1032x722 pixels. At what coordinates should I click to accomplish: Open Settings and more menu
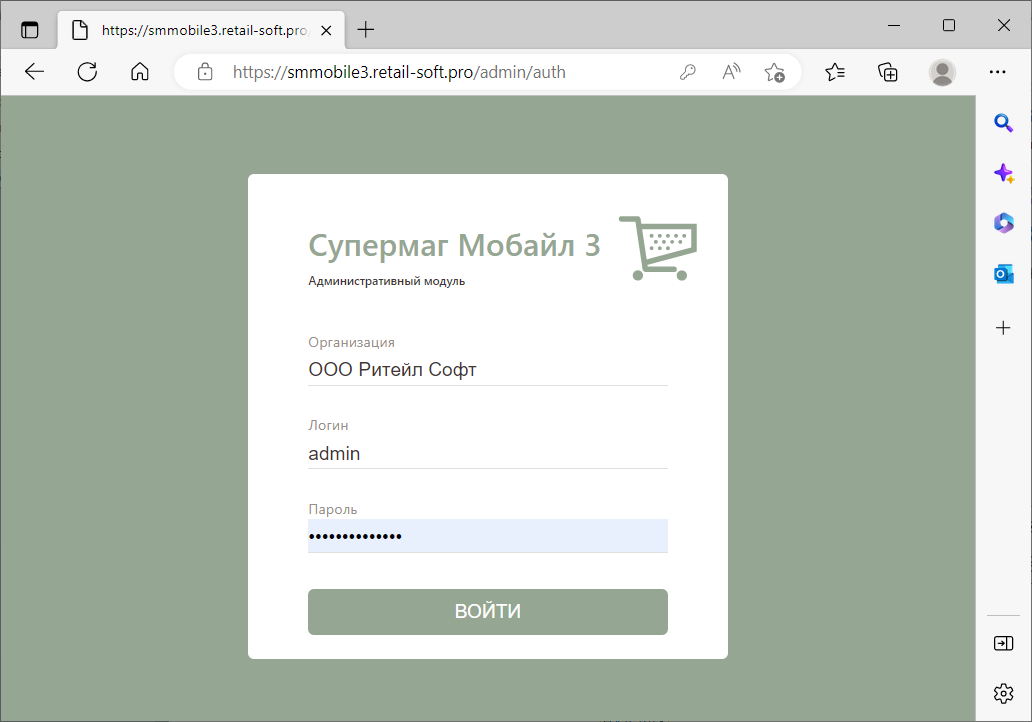coord(997,72)
